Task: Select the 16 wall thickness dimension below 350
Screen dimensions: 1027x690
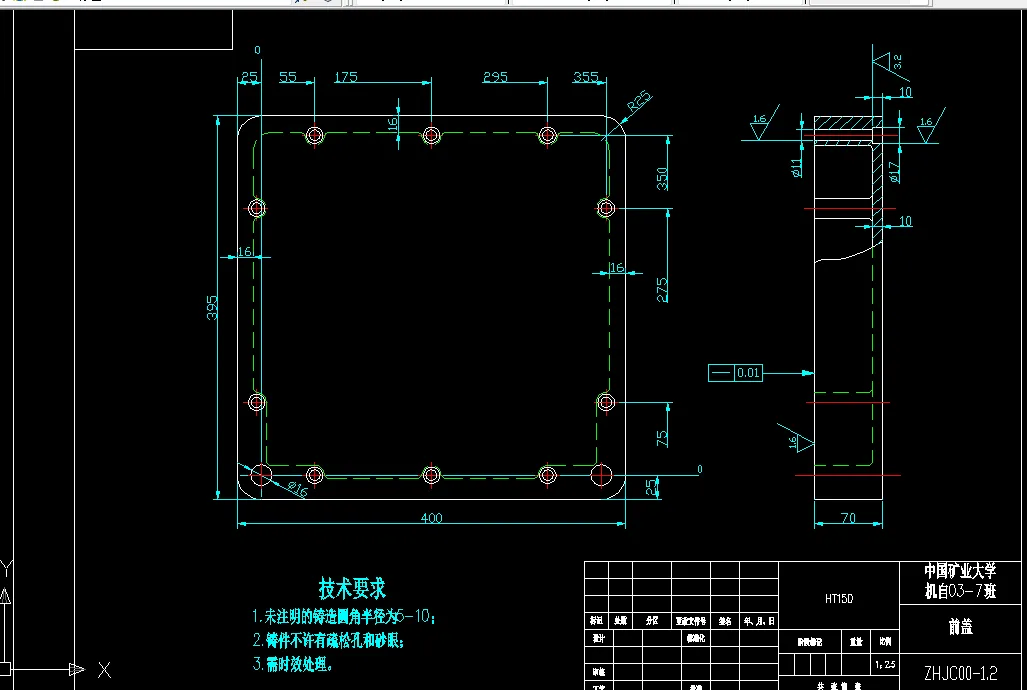Action: (617, 267)
